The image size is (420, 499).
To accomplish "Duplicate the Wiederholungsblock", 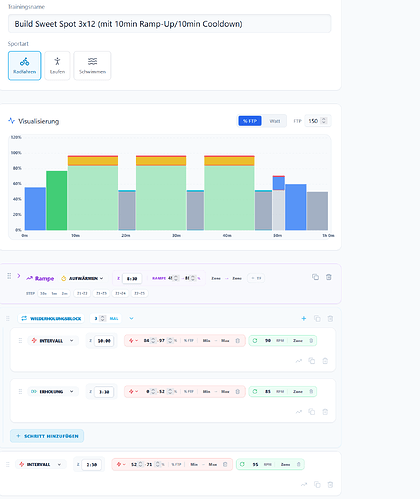I will [317, 319].
